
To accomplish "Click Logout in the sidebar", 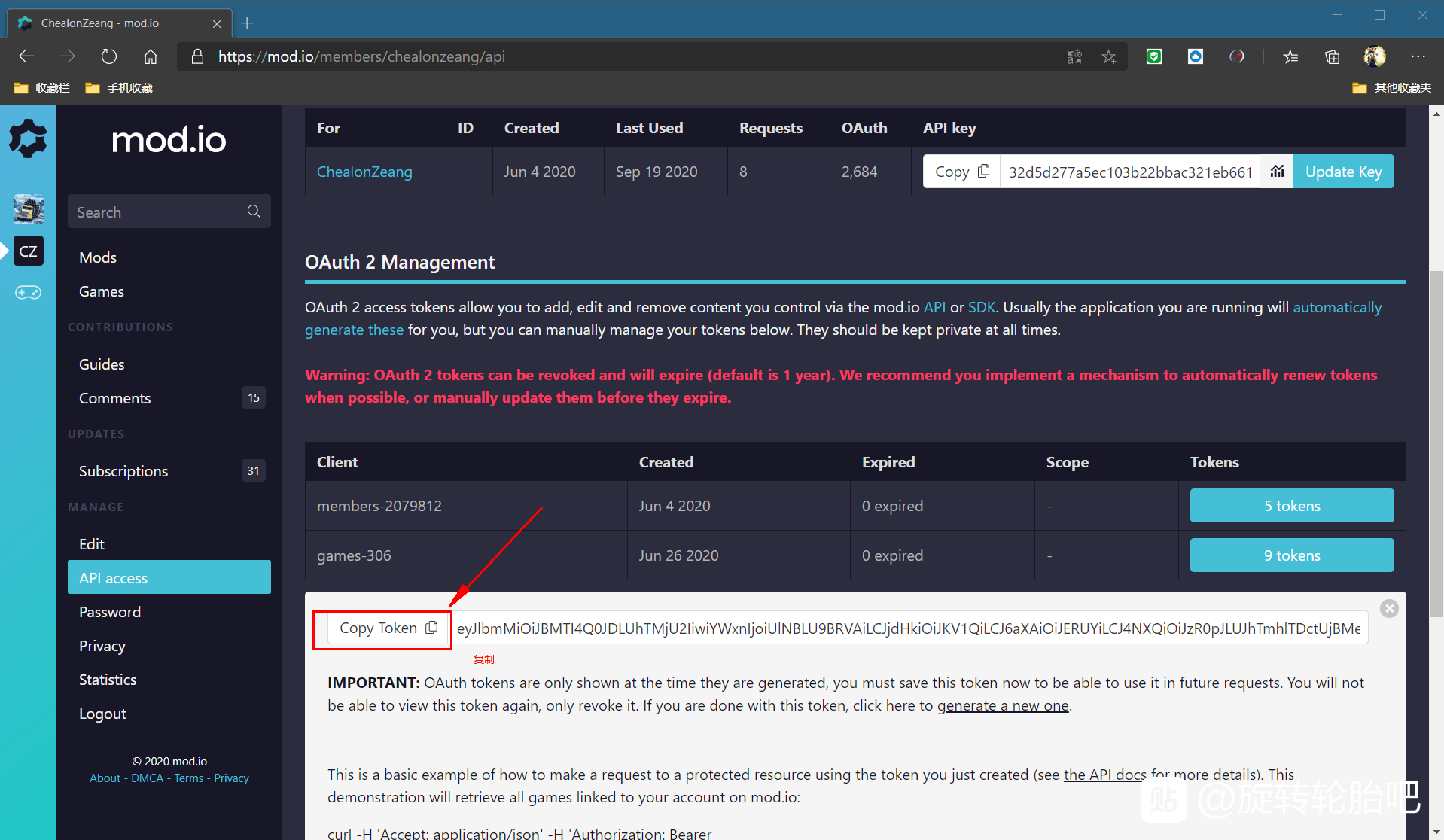I will pyautogui.click(x=102, y=714).
